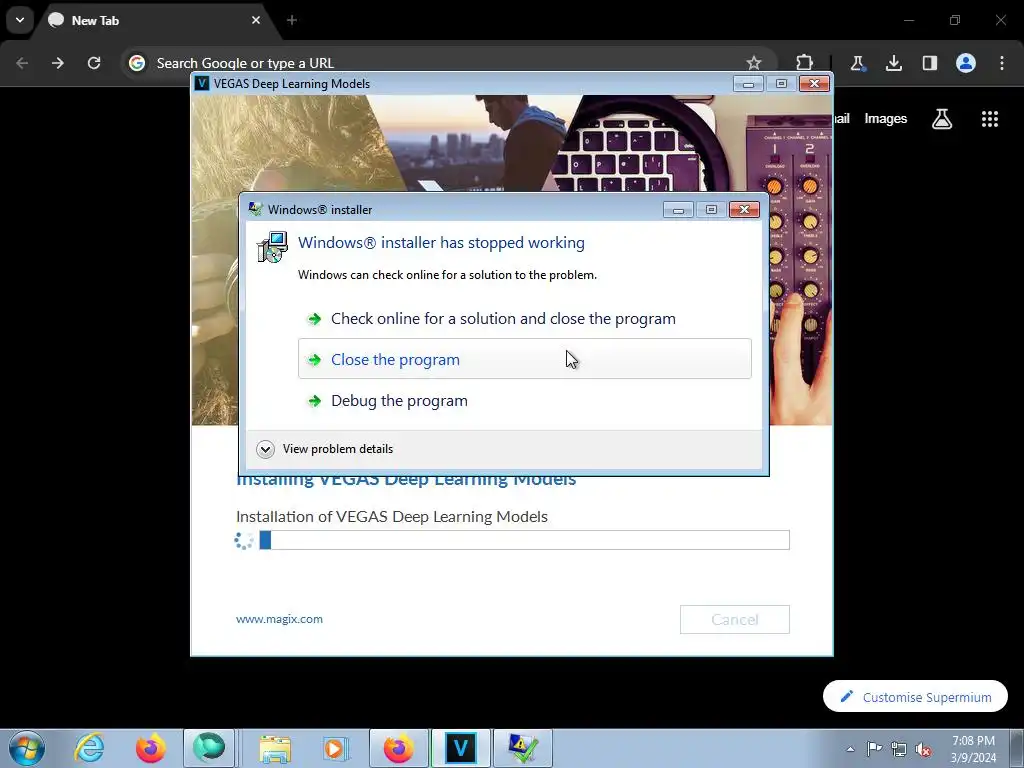The image size is (1024, 768).
Task: Expand View problem details
Action: 325,449
